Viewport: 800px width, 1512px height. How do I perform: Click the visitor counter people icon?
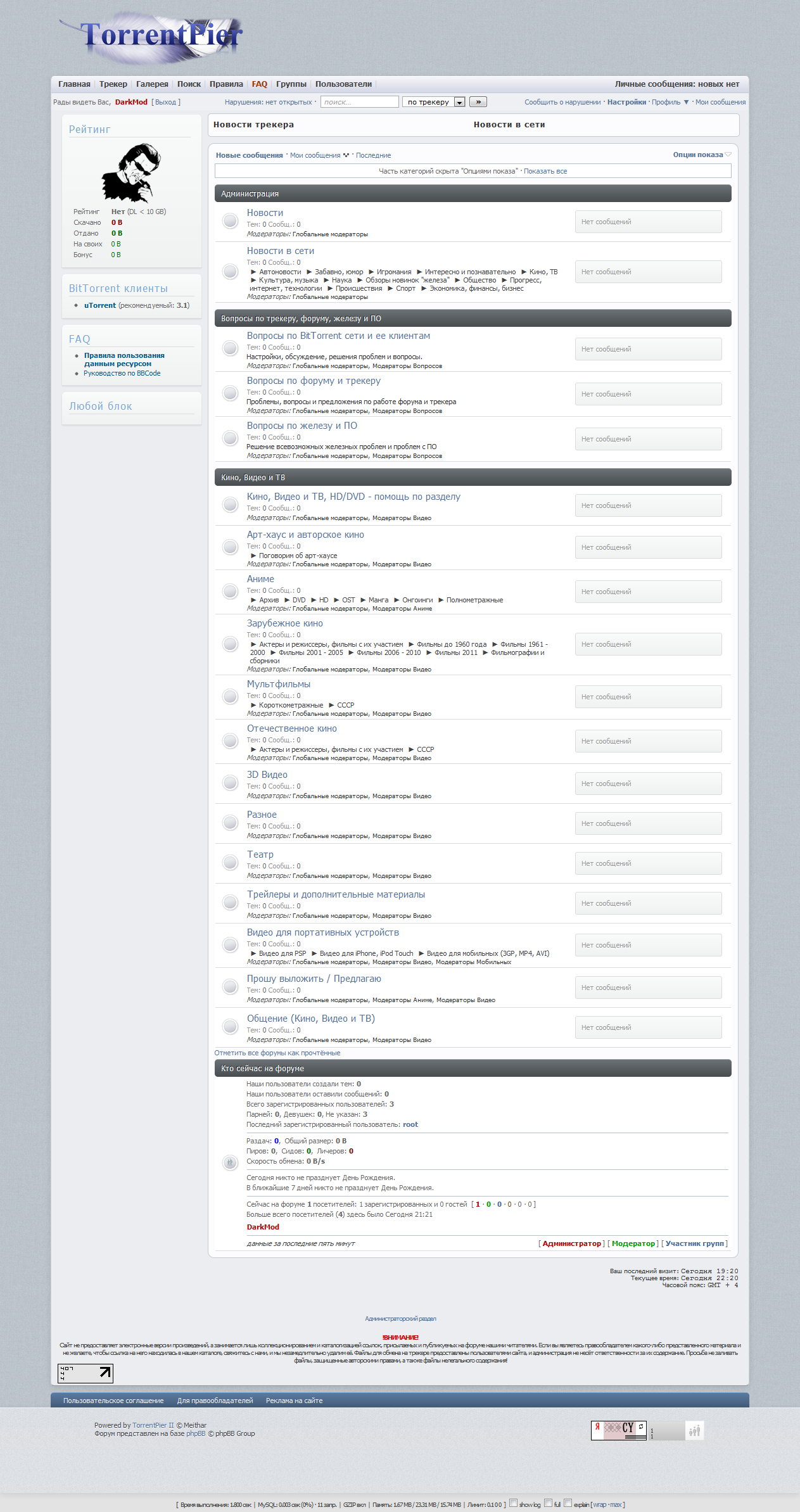click(695, 1430)
